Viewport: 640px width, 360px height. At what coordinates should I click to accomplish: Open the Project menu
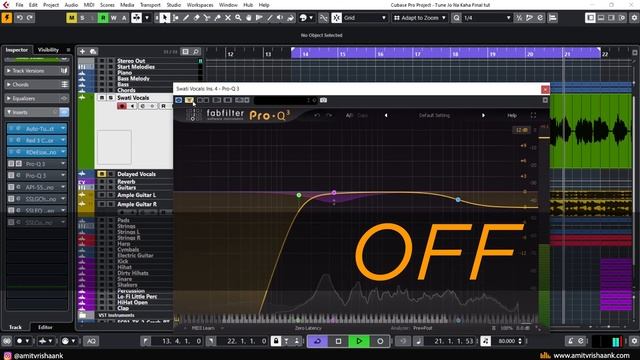[x=51, y=5]
